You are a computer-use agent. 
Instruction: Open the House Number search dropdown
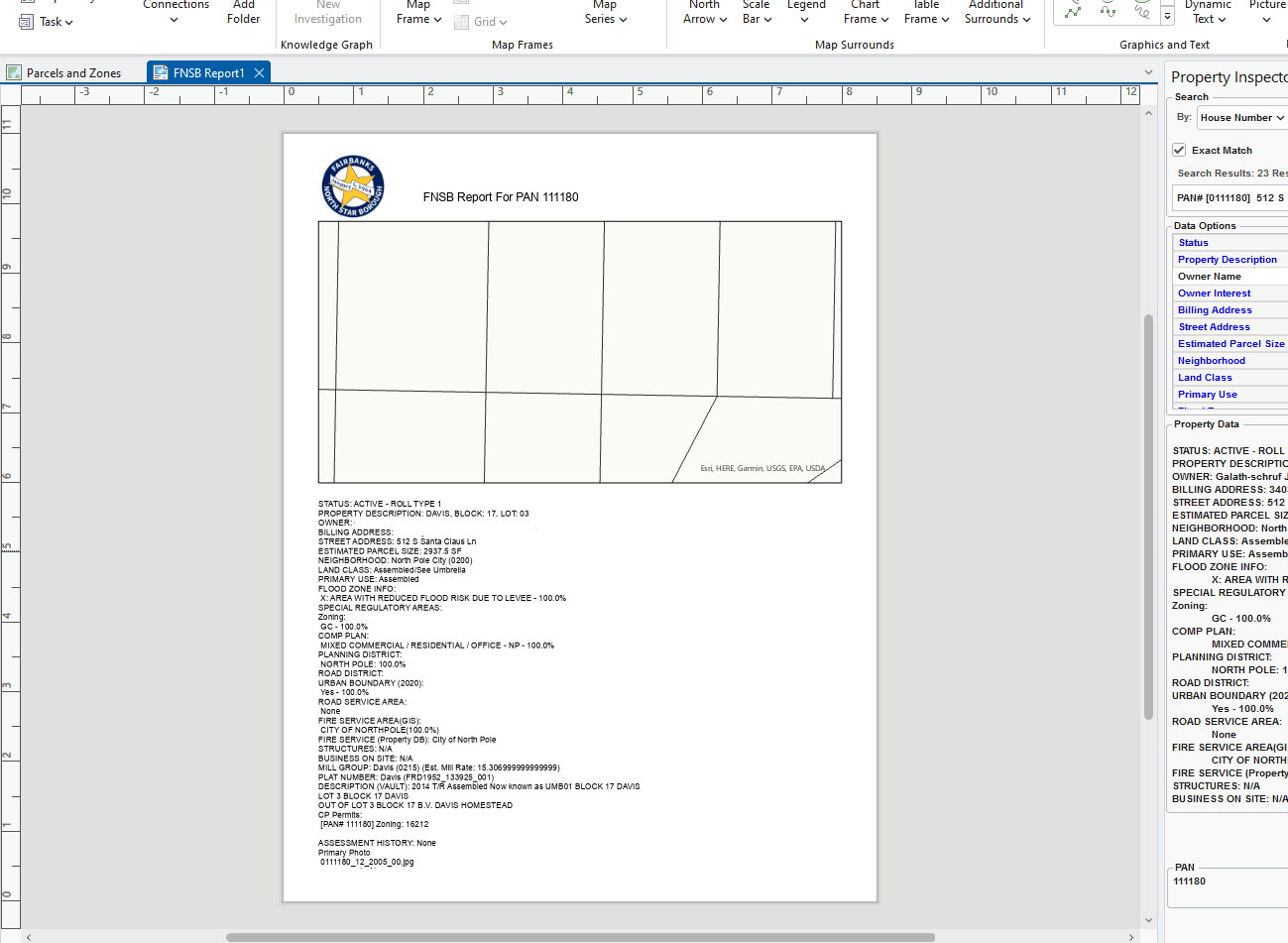tap(1240, 117)
